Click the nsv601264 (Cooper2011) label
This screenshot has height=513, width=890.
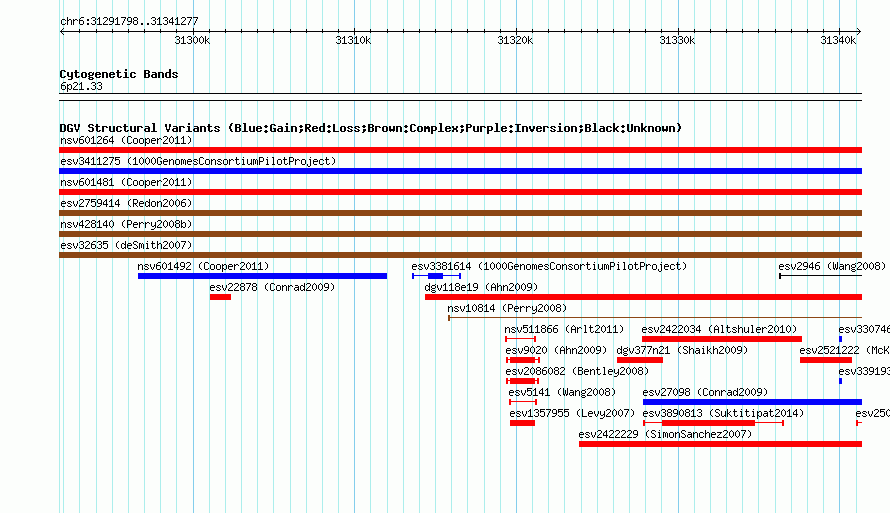click(126, 140)
